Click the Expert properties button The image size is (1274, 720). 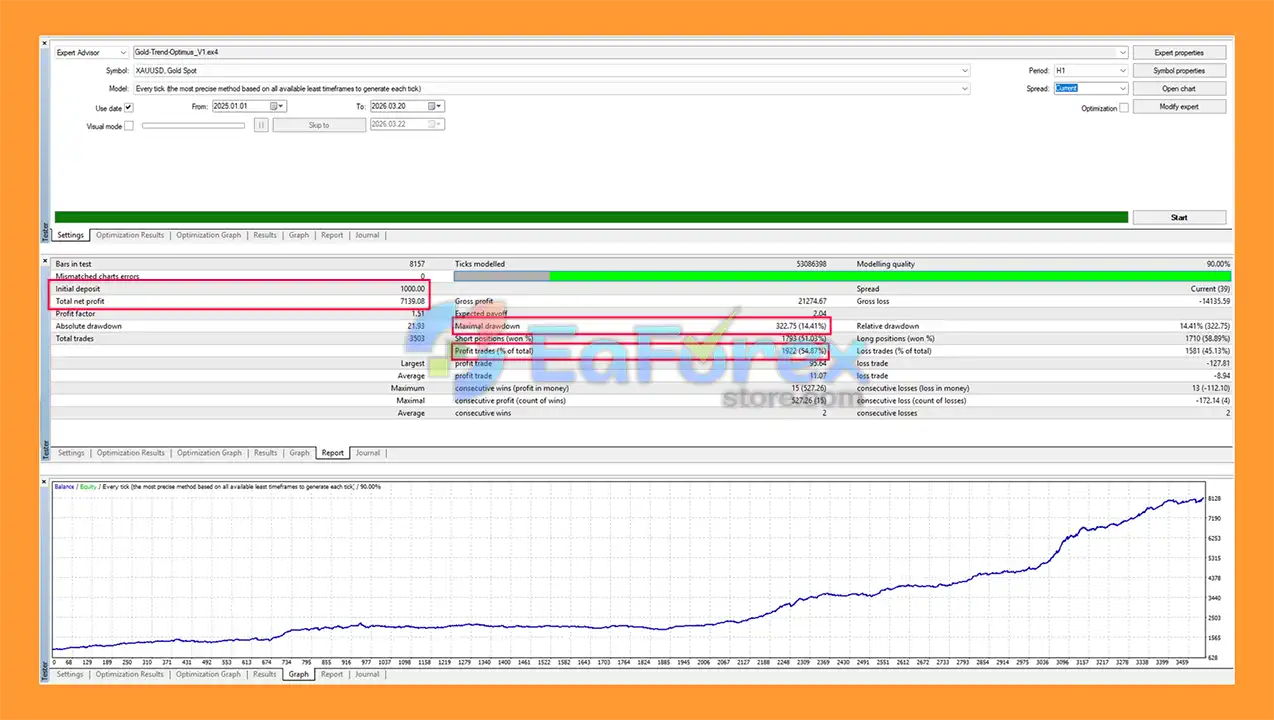1178,53
